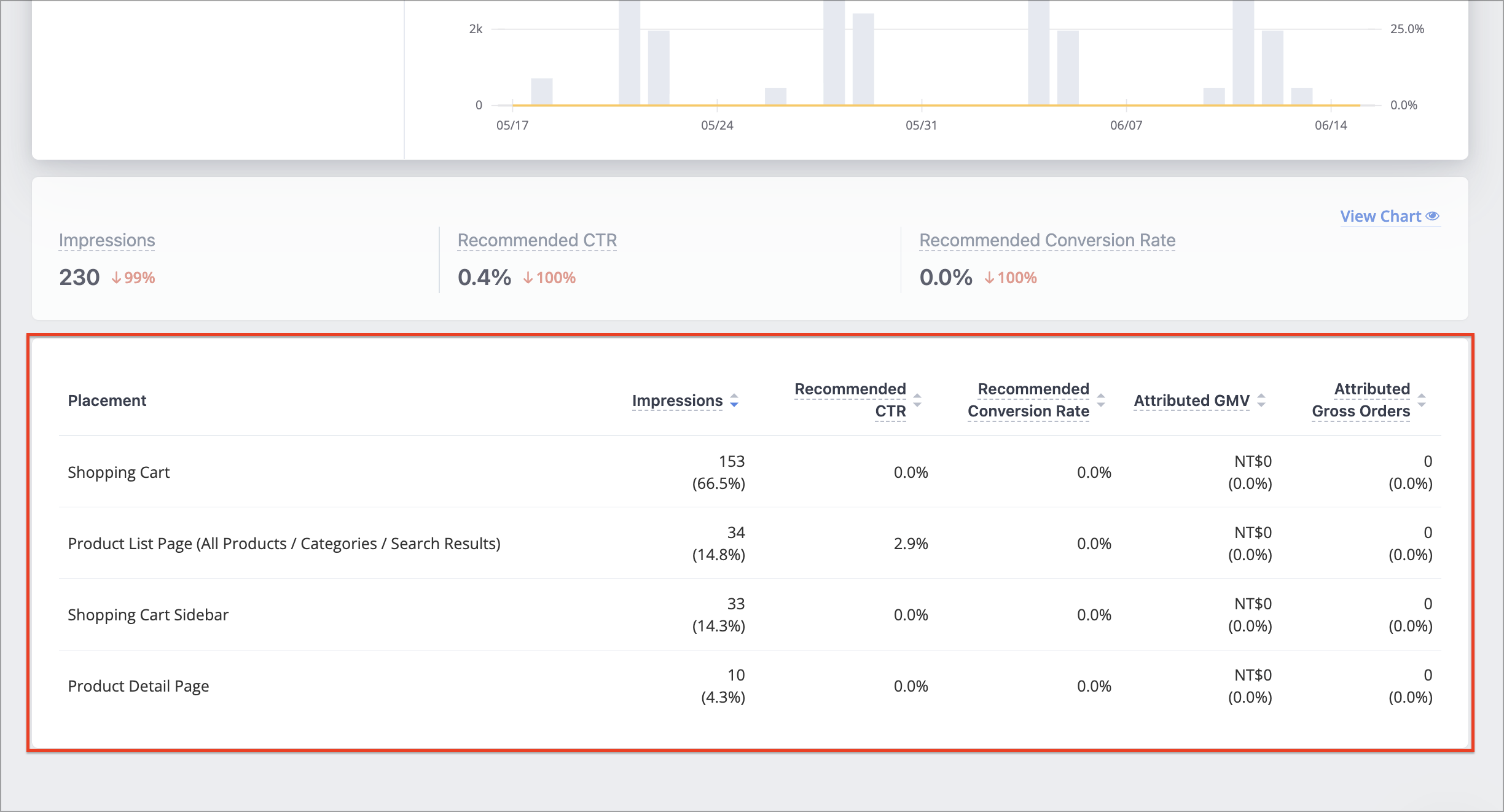This screenshot has width=1504, height=812.
Task: Click the eye icon beside View Chart
Action: pos(1433,216)
